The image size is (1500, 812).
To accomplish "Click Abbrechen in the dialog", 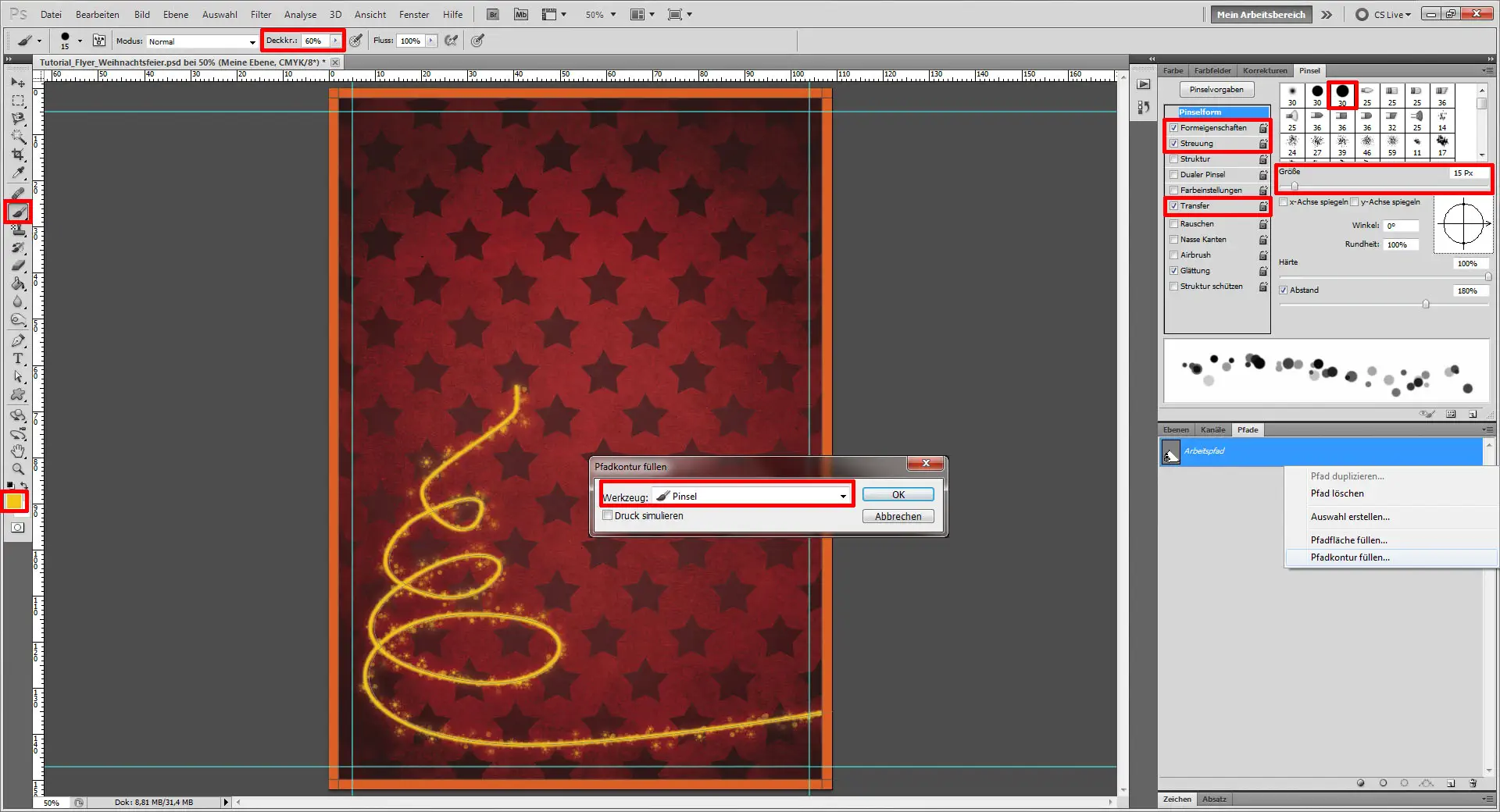I will pos(898,516).
